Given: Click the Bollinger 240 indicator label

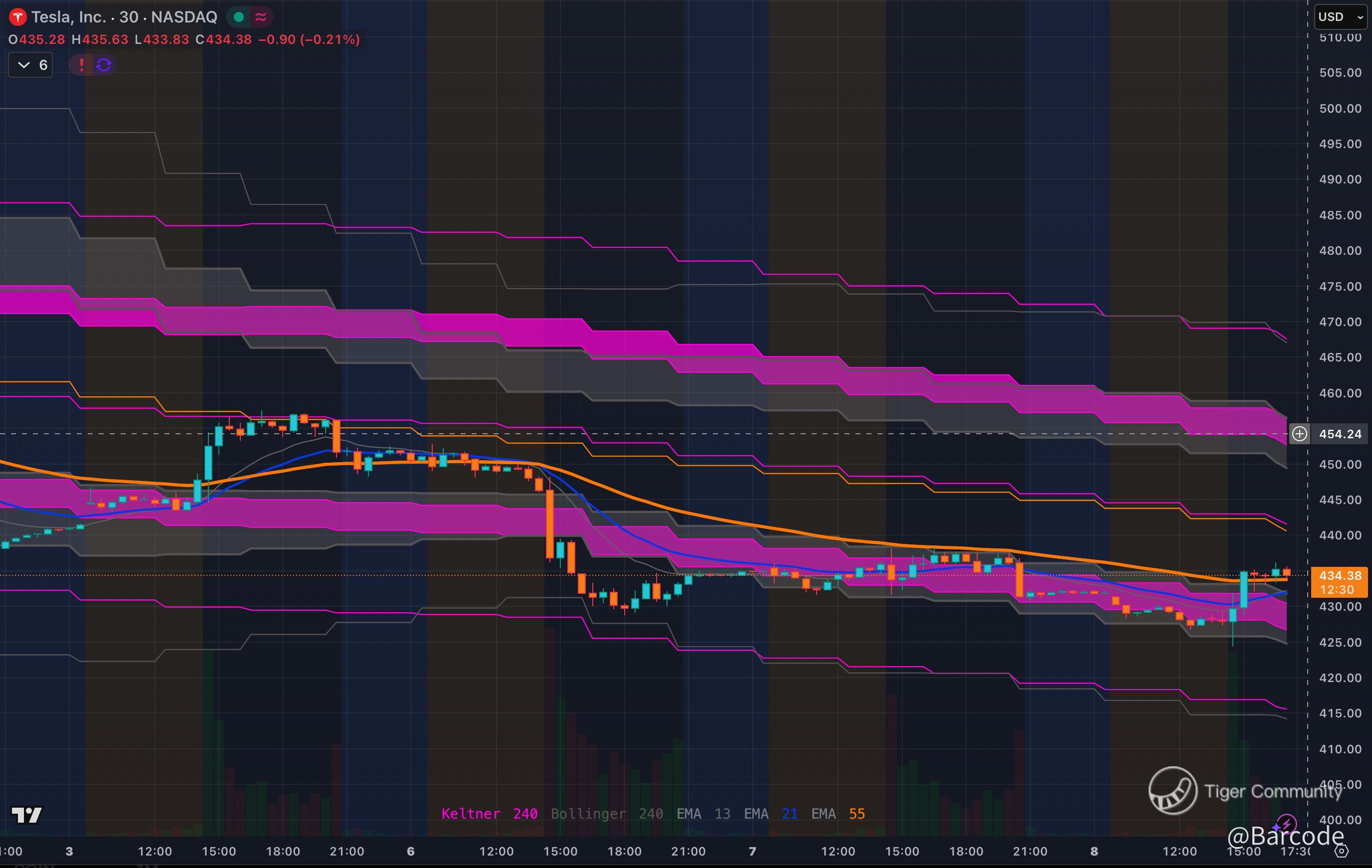Looking at the screenshot, I should tap(606, 814).
